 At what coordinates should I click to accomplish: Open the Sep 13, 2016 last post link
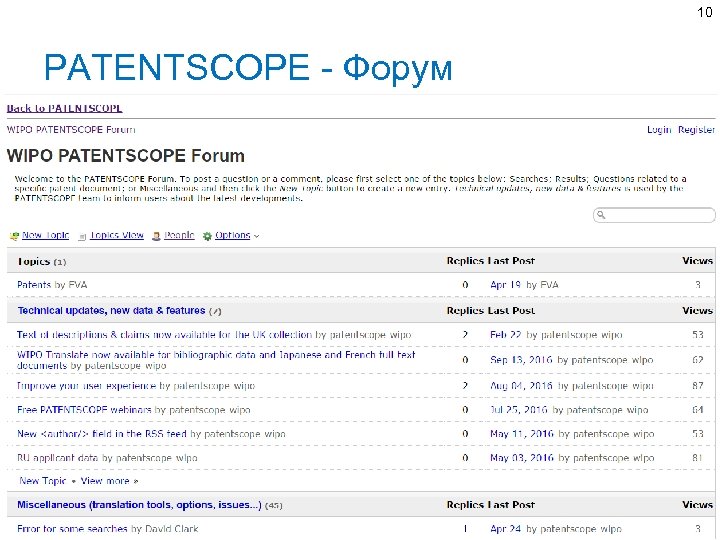pos(521,360)
